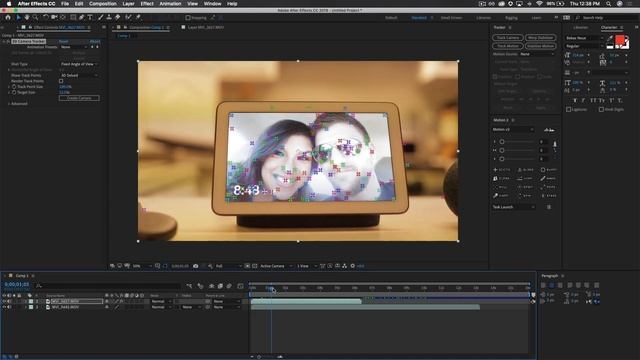The image size is (640, 360).
Task: Click the top slider in Motion 2 panel
Action: [516, 142]
